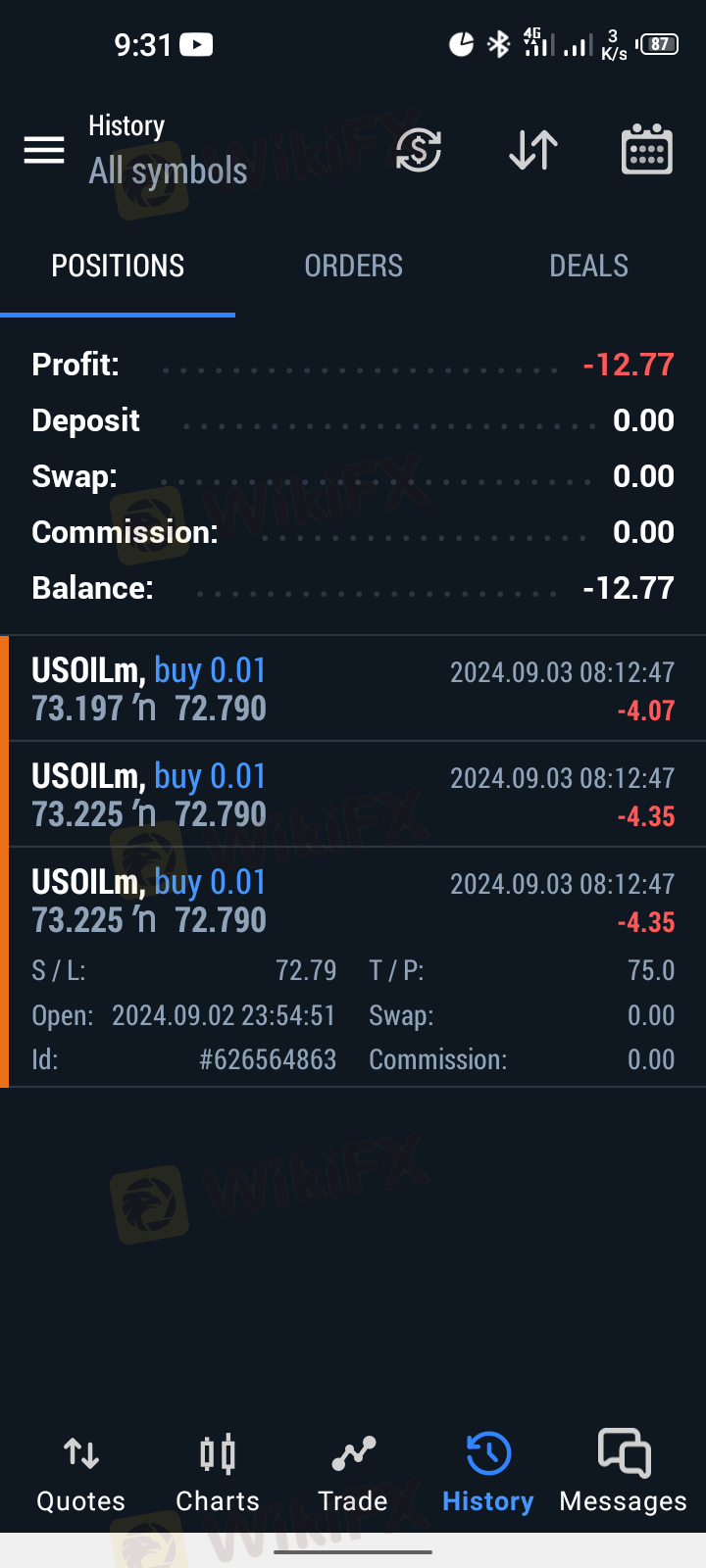Expand the USOILm position with -4.07 loss

353,689
